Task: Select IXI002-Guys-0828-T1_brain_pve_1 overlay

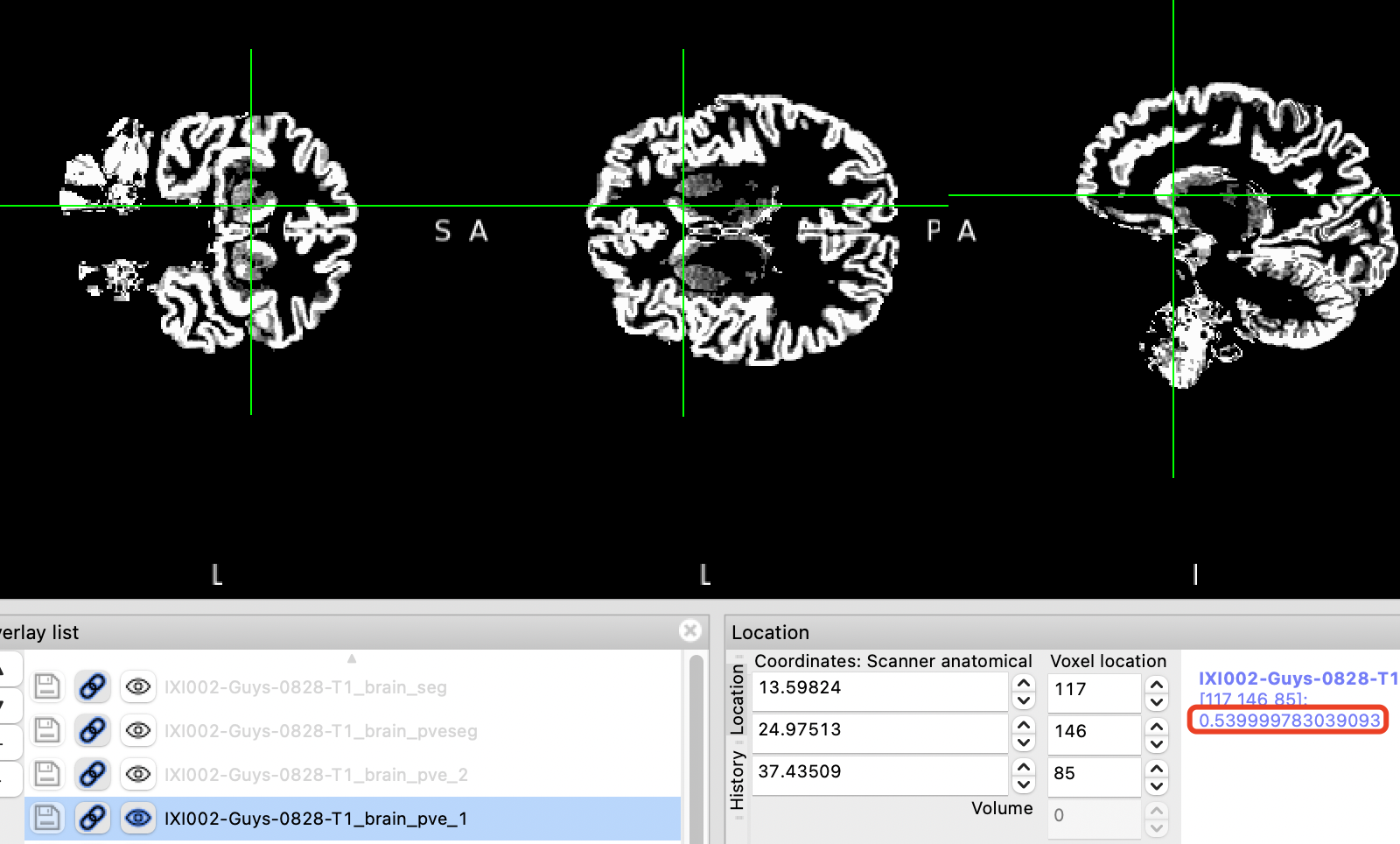Action: coord(316,819)
